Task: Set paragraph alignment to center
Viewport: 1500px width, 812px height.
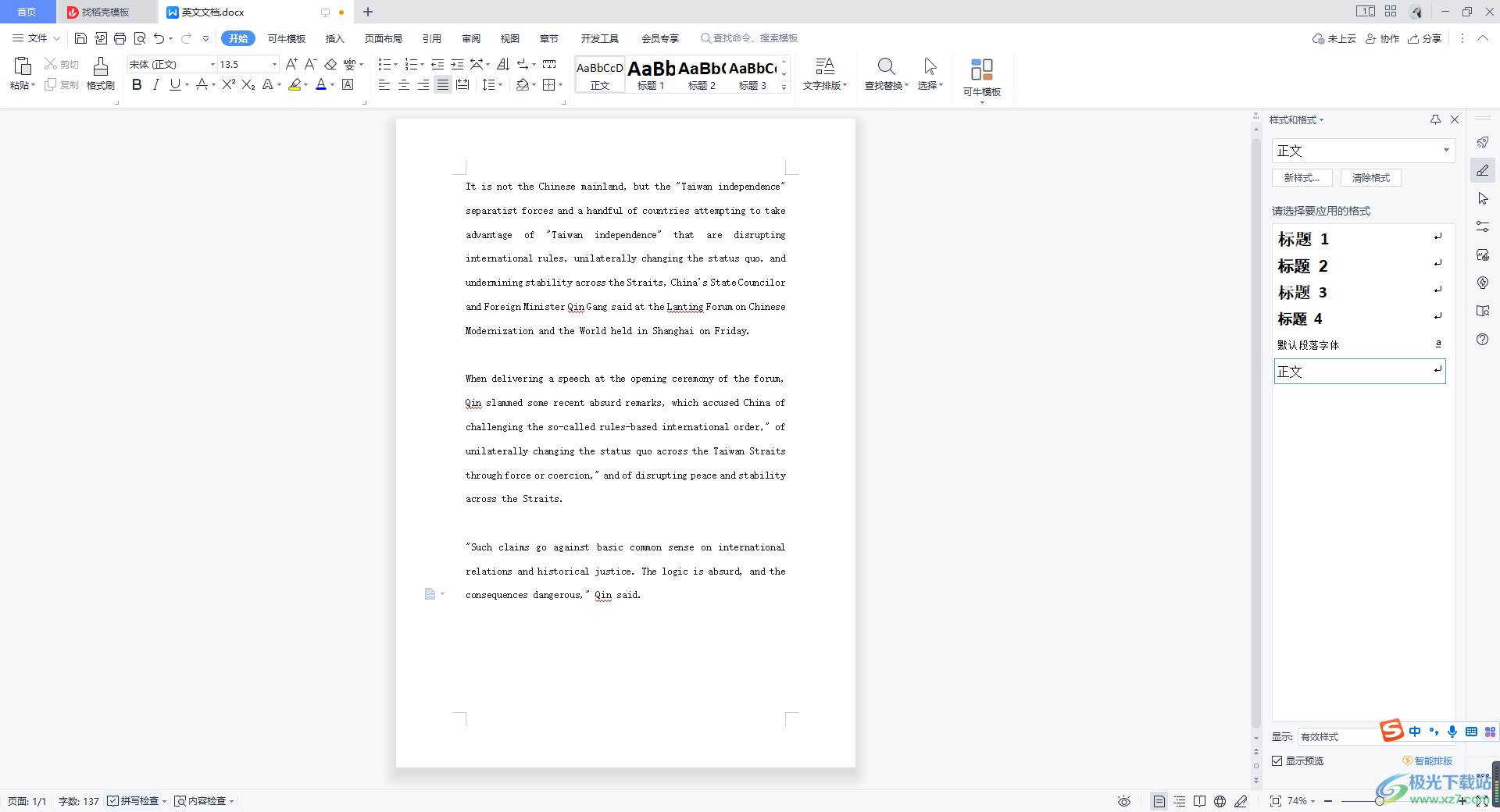Action: coord(404,84)
